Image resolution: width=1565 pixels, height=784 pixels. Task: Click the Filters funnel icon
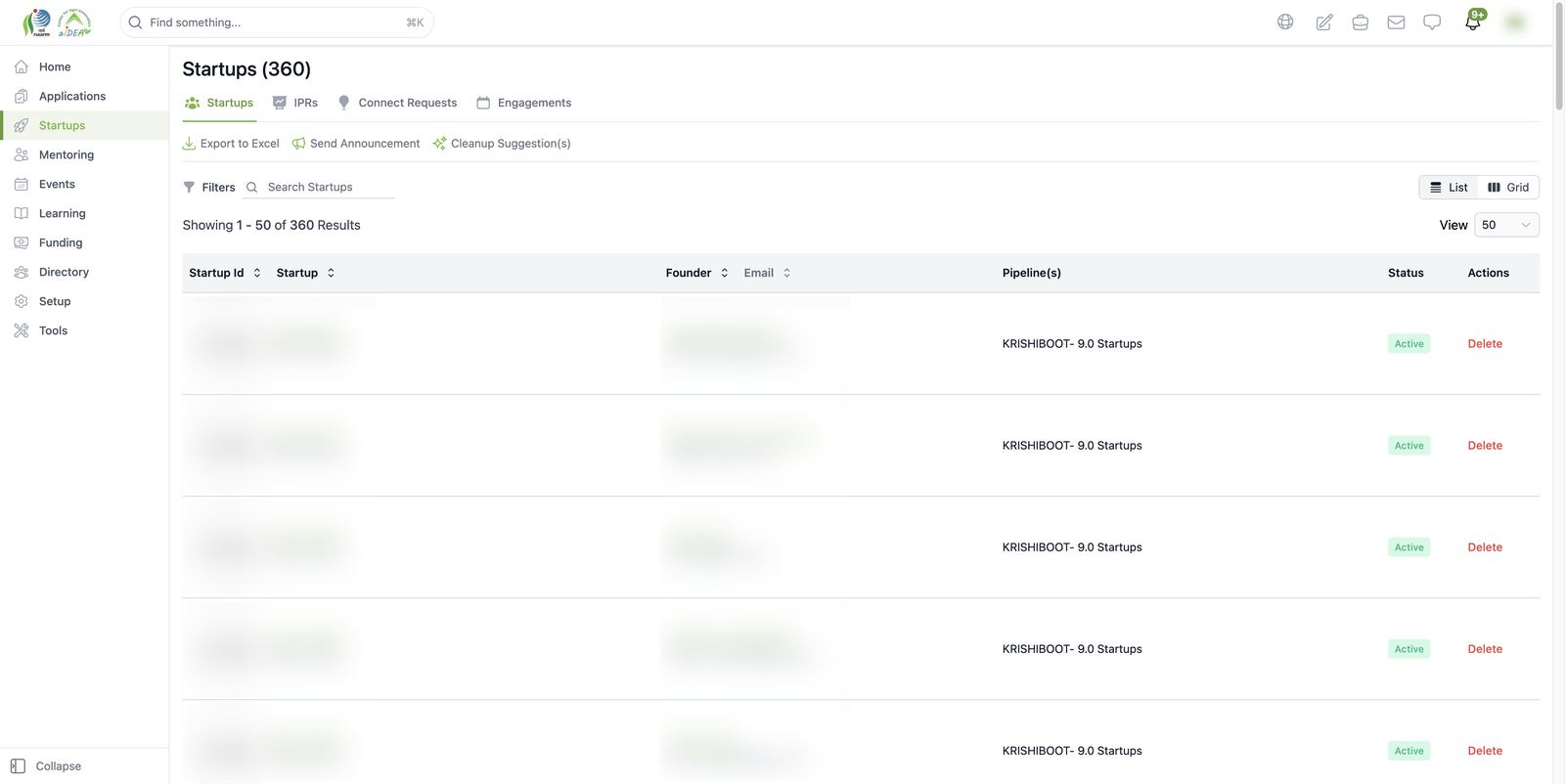coord(189,187)
